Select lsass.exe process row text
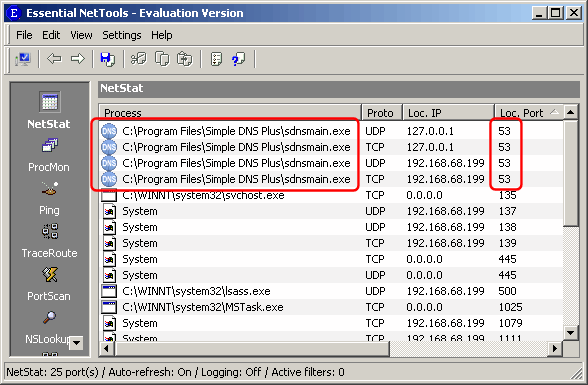This screenshot has width=588, height=385. [x=196, y=291]
